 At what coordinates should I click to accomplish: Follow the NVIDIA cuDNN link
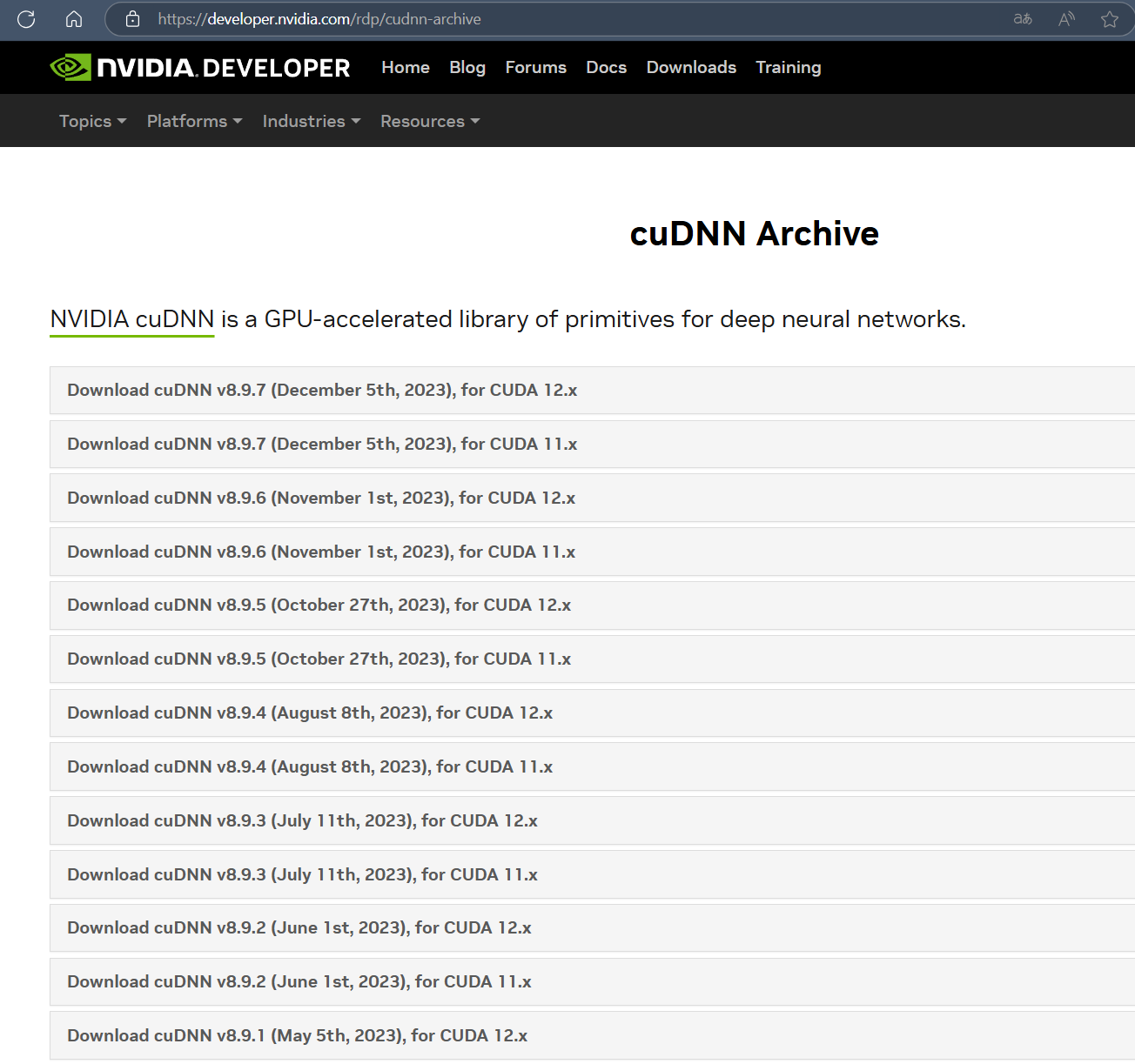132,319
